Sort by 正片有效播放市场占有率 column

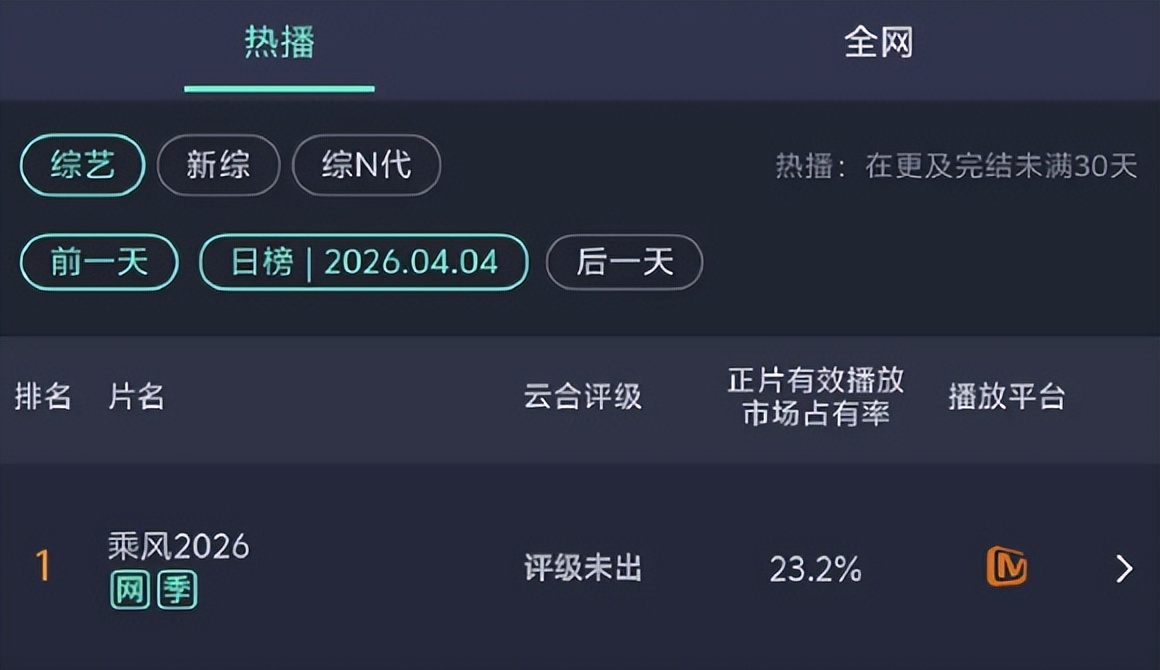815,397
